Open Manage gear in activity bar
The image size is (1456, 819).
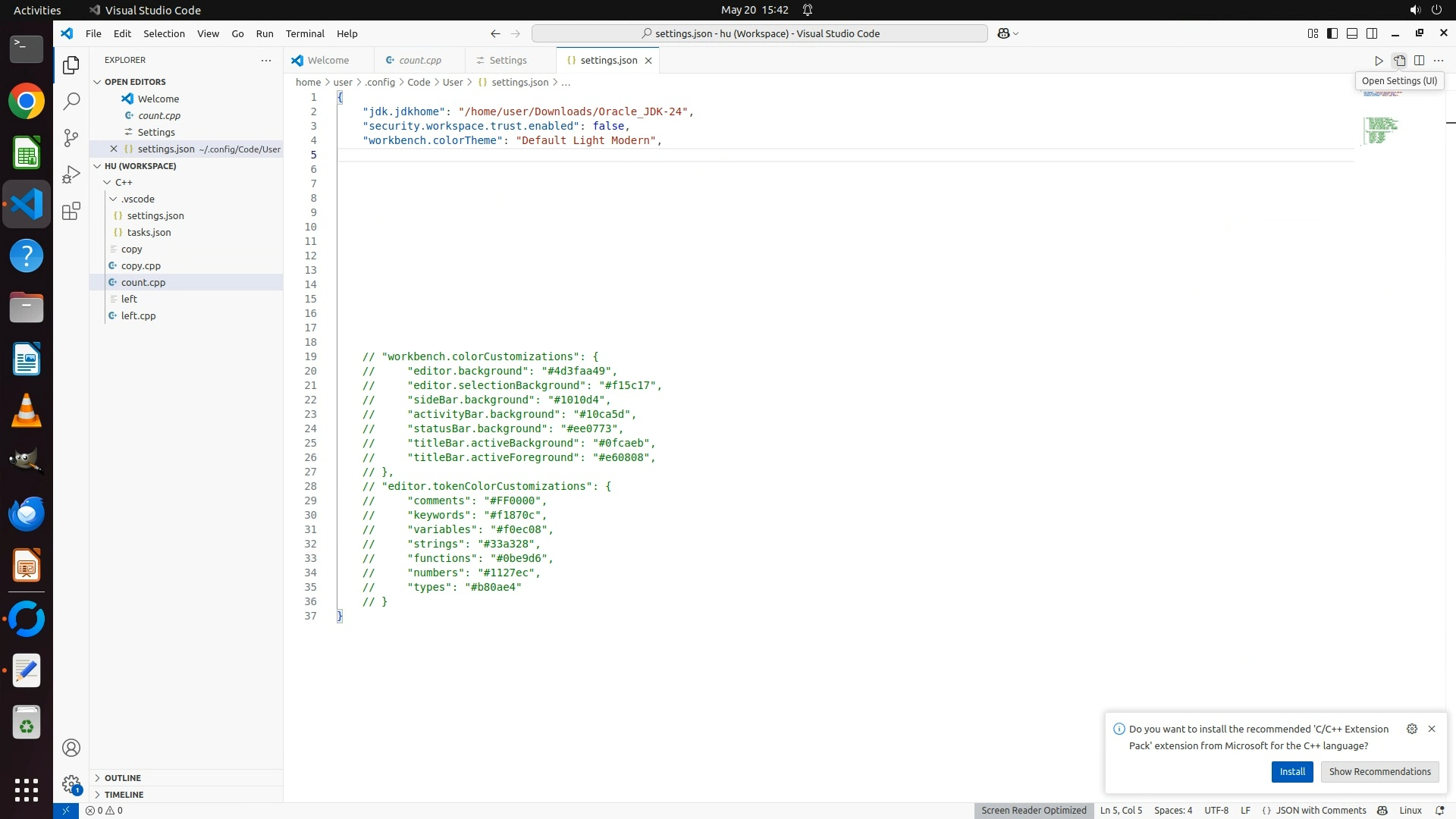[71, 783]
